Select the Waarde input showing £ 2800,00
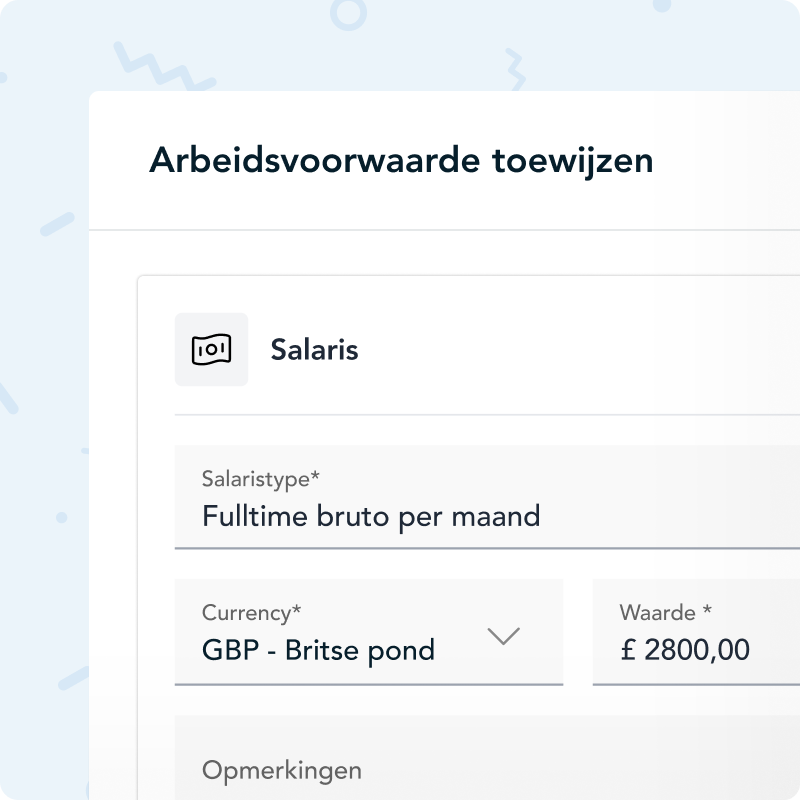The height and width of the screenshot is (800, 800). pos(690,649)
